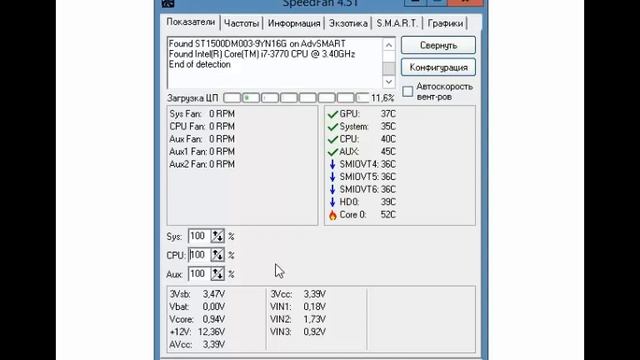
Task: Select the 'End of detection' log line
Action: (200, 64)
